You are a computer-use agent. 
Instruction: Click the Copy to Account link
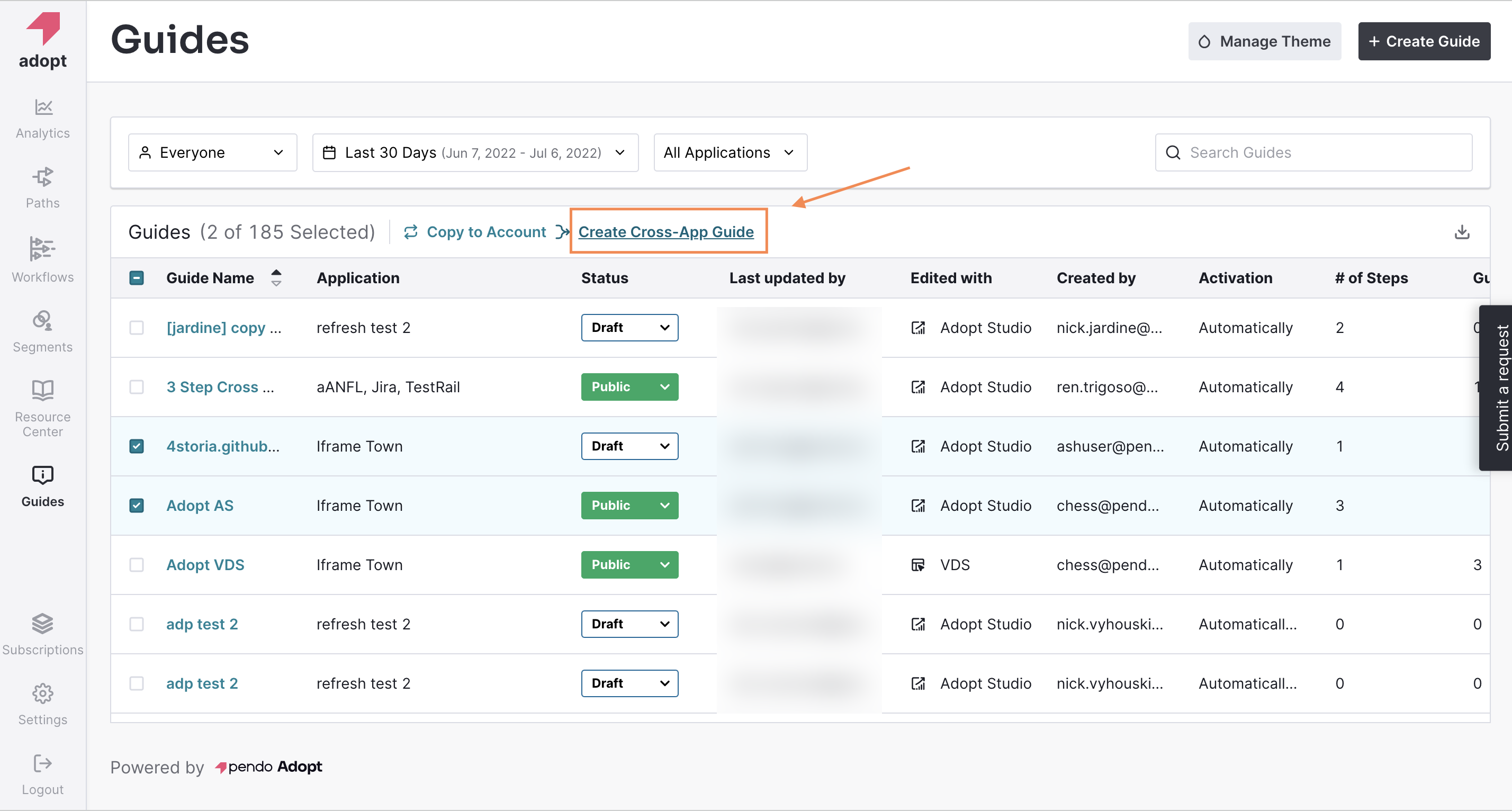point(487,232)
